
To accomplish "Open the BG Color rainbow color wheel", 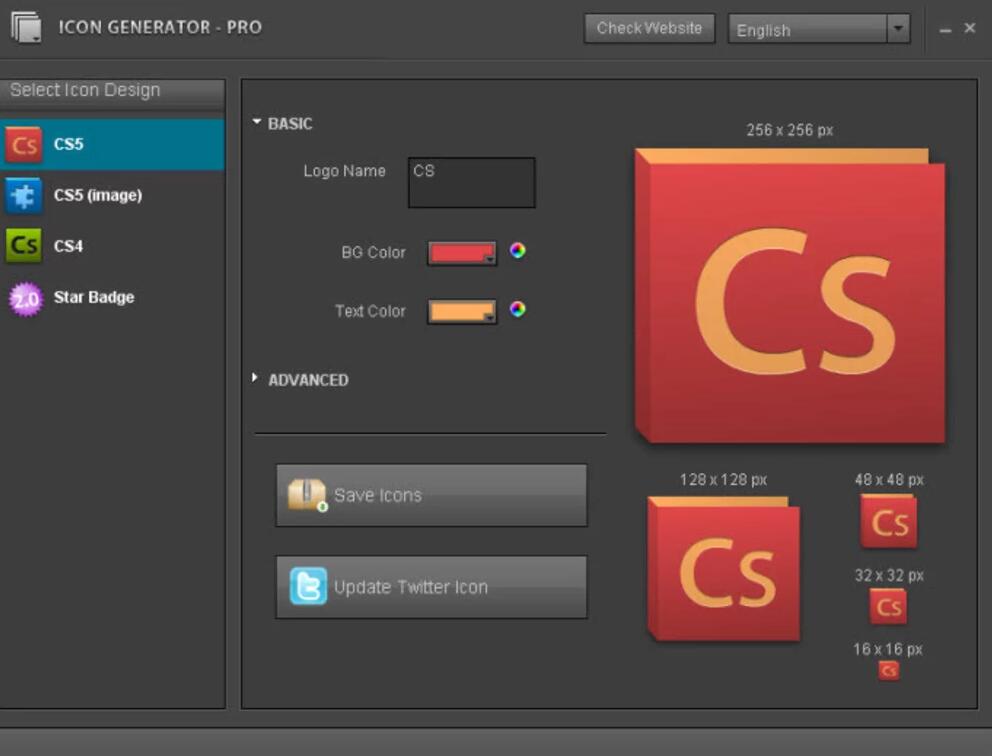I will [x=518, y=251].
